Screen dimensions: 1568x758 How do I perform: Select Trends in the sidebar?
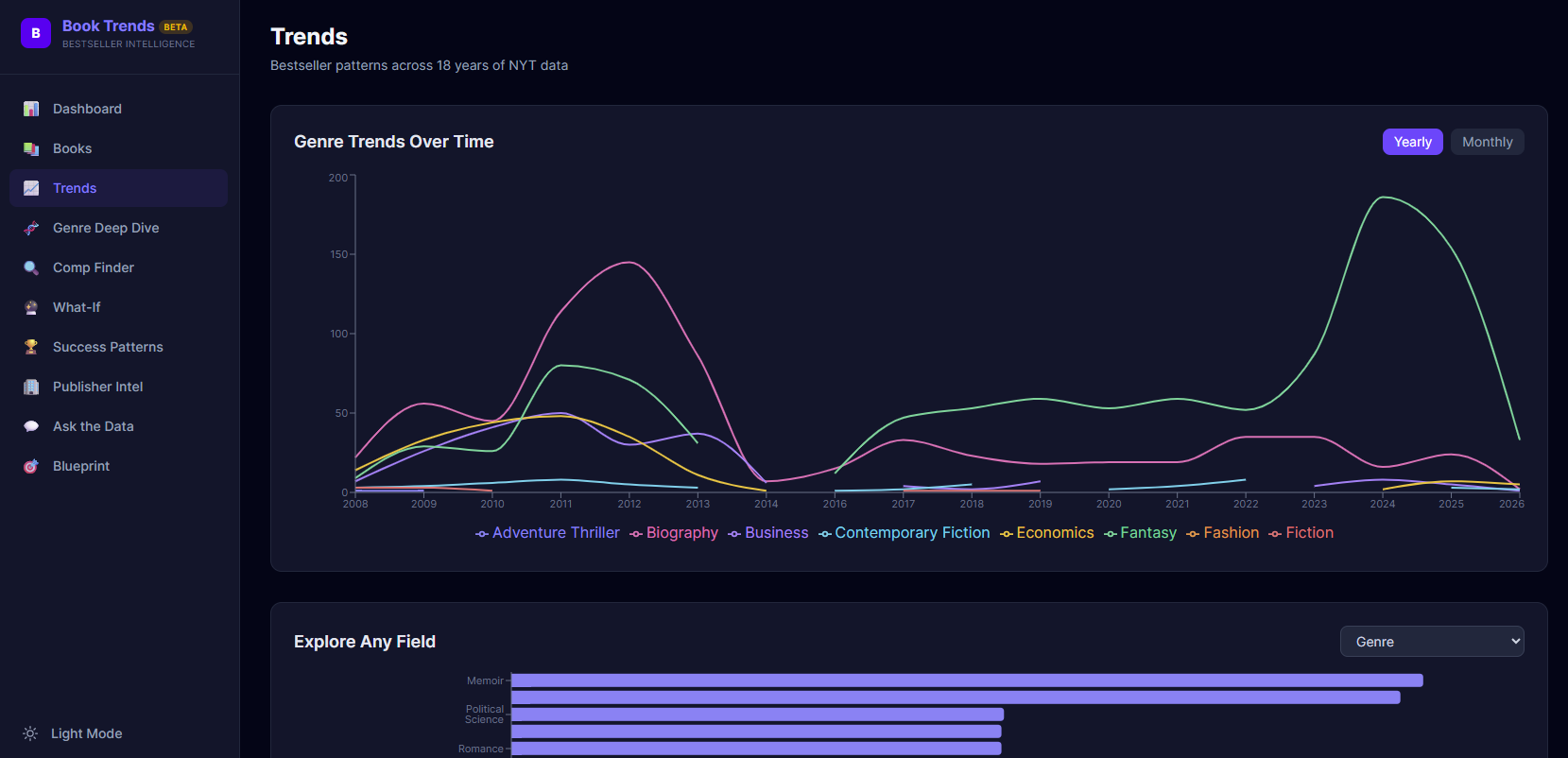(x=118, y=188)
